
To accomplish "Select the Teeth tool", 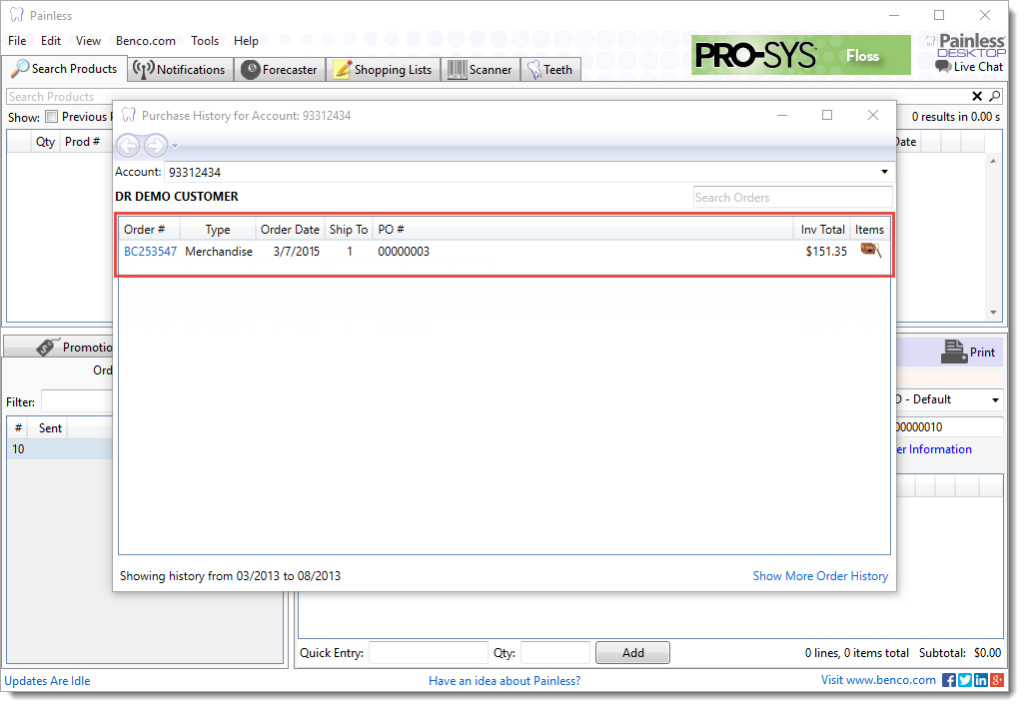I will (x=551, y=69).
